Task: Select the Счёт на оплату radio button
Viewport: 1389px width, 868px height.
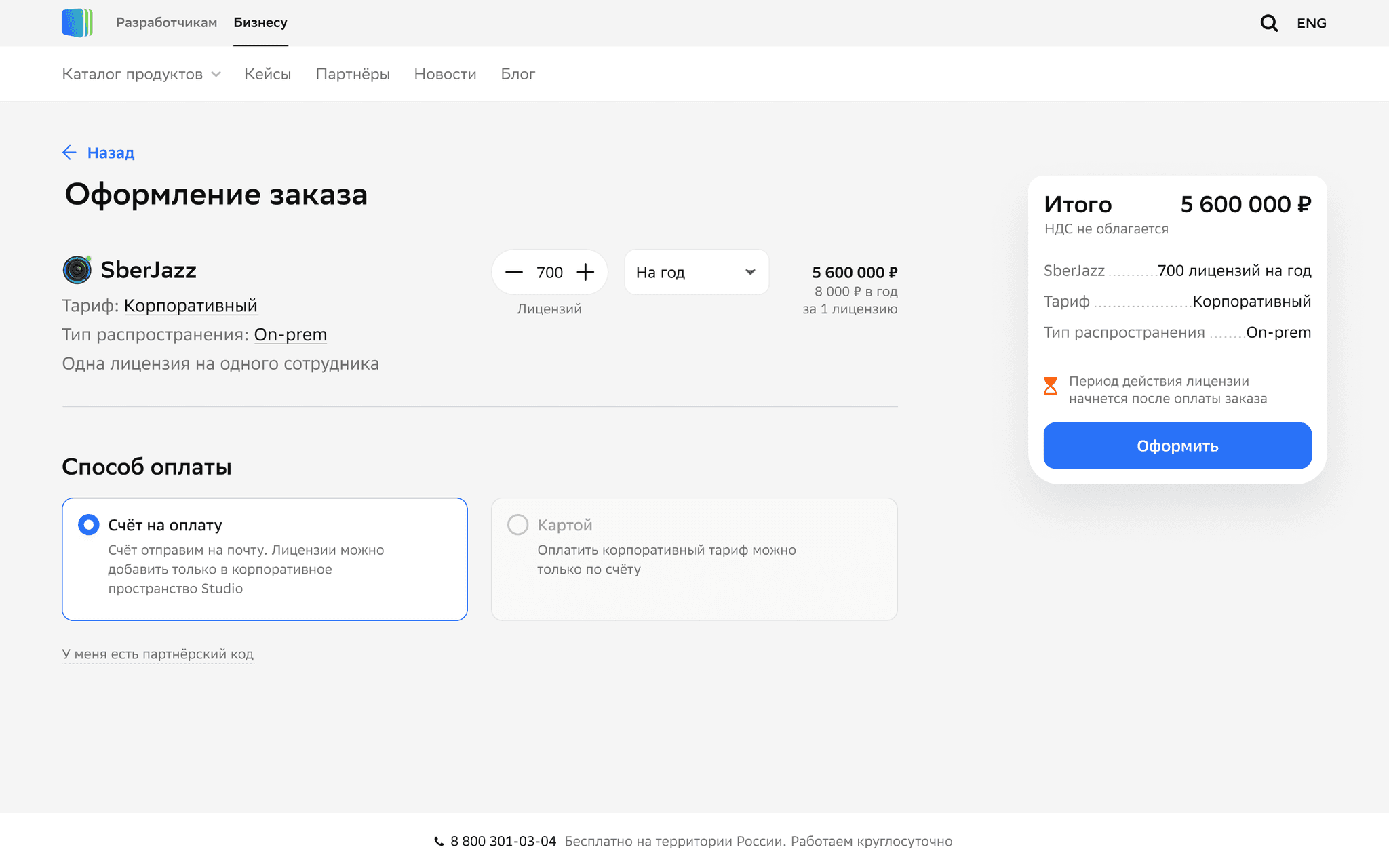Action: (x=89, y=525)
